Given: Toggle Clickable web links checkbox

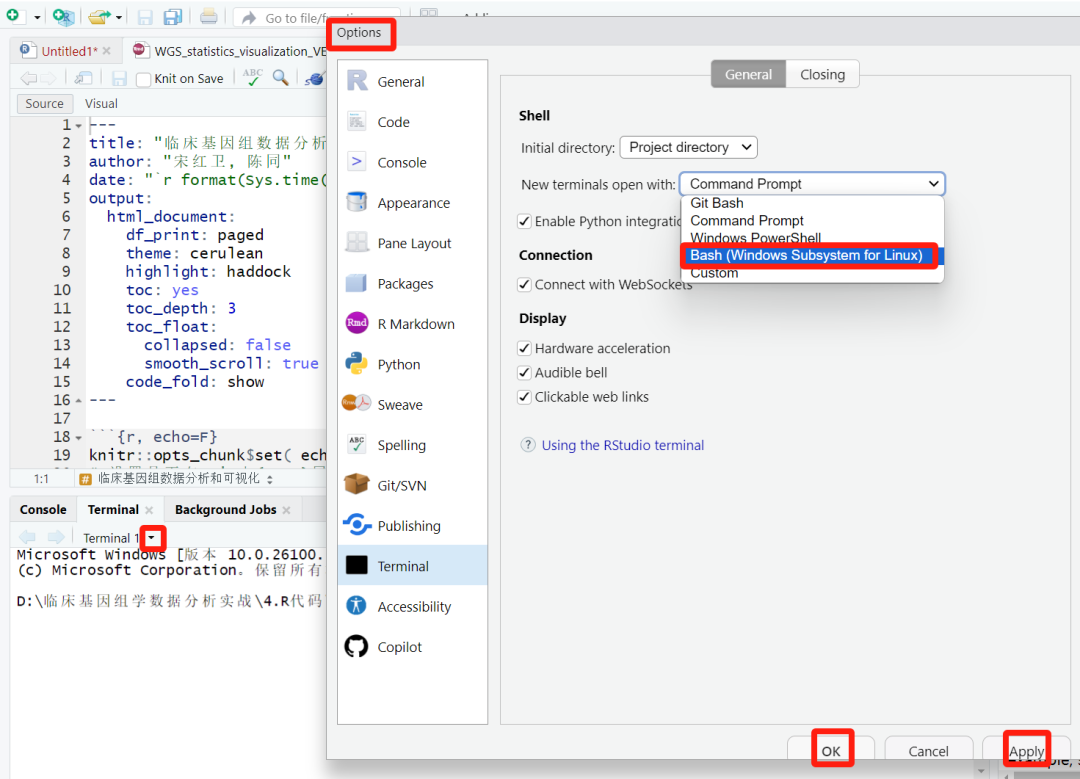Looking at the screenshot, I should coord(524,397).
